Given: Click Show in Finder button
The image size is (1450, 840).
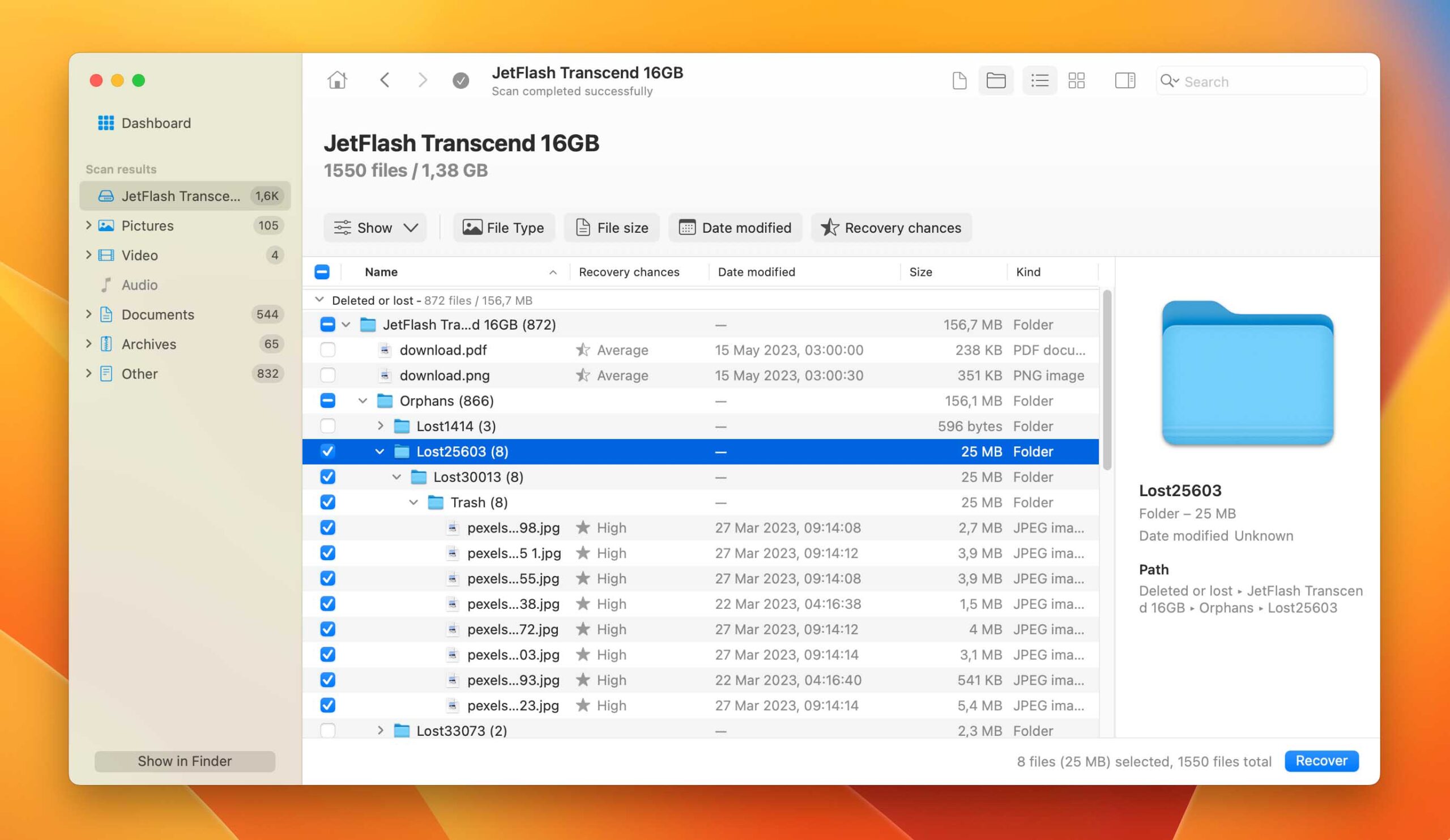Looking at the screenshot, I should click(185, 761).
